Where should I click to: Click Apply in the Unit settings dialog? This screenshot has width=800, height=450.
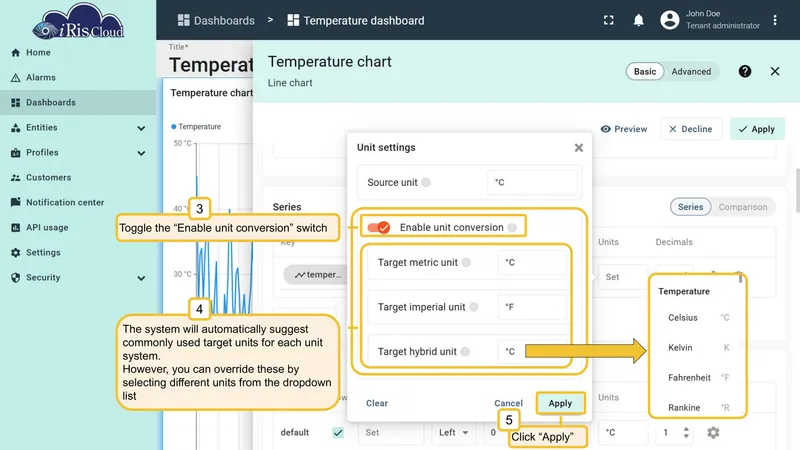(x=560, y=403)
